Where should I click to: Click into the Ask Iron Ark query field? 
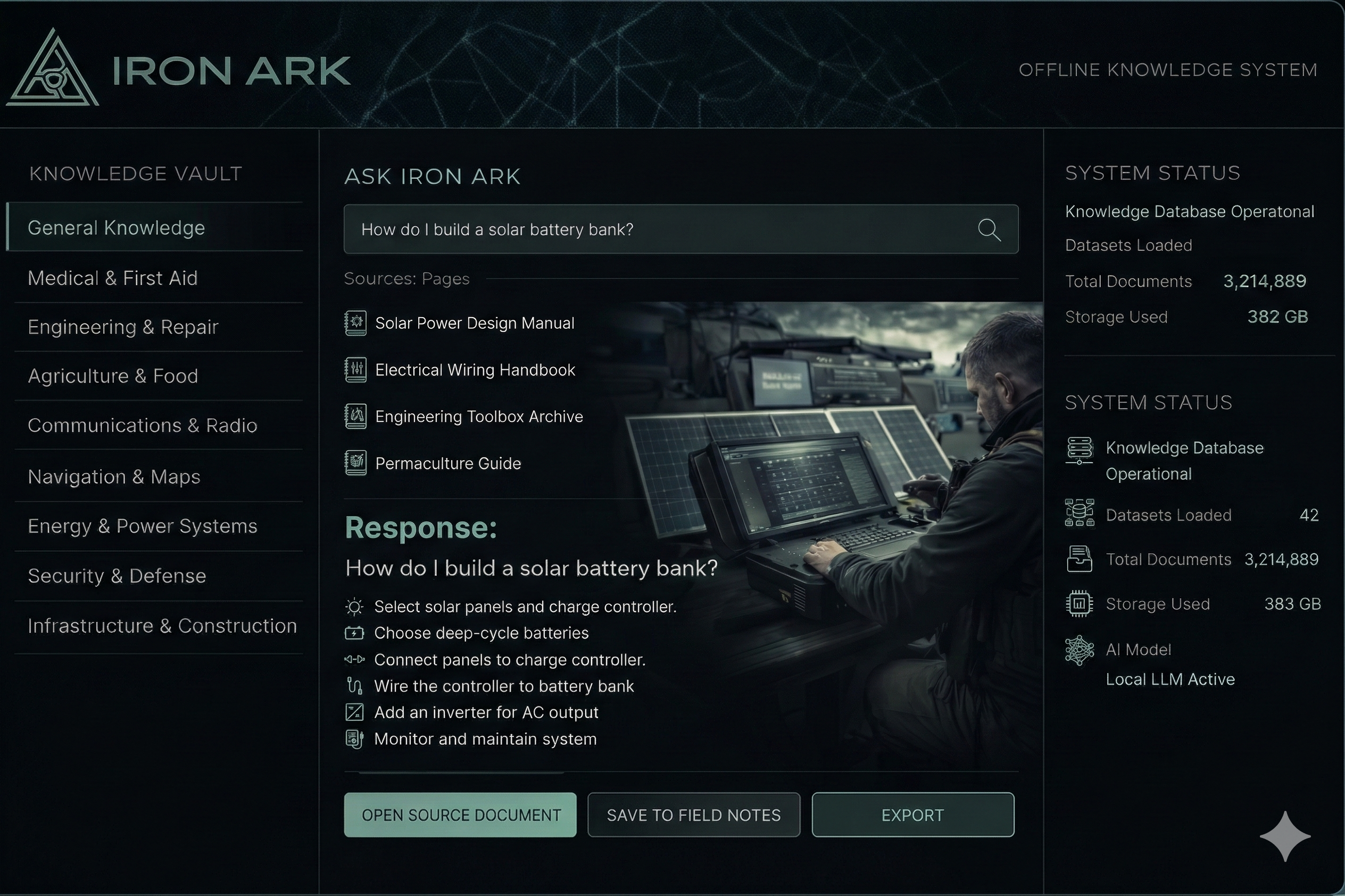click(657, 230)
